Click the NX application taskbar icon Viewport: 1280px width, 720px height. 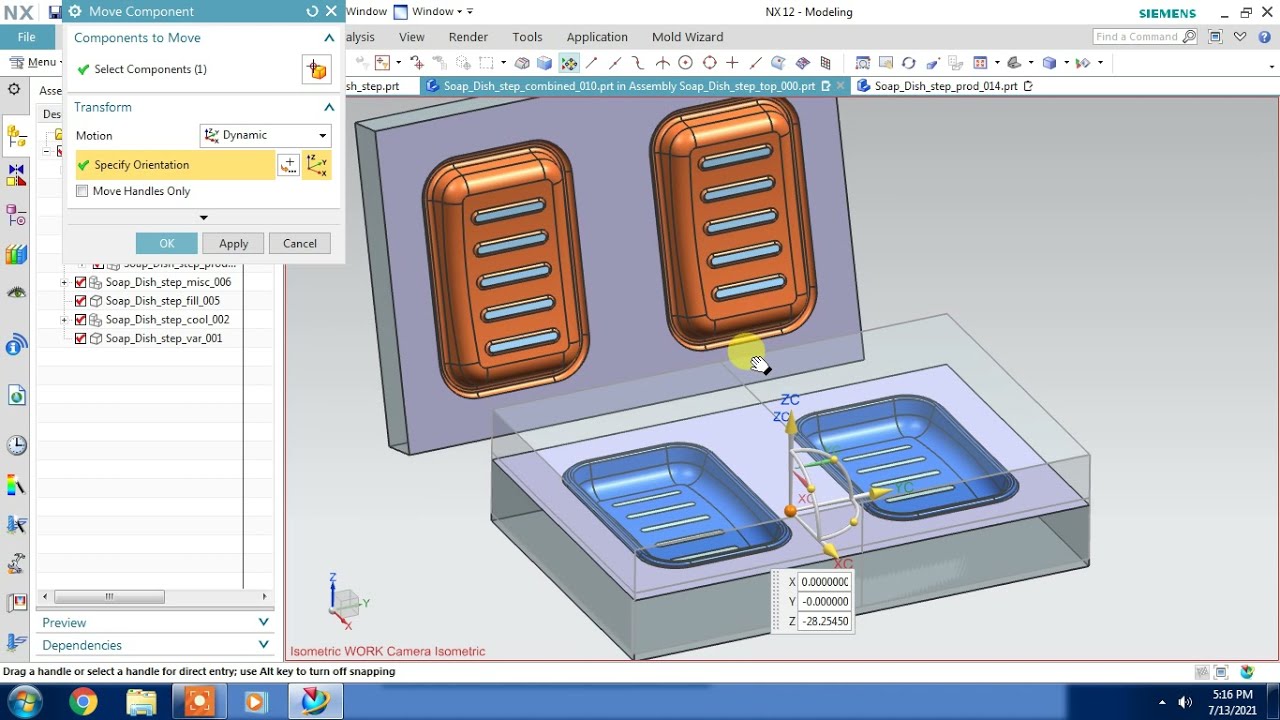point(315,702)
